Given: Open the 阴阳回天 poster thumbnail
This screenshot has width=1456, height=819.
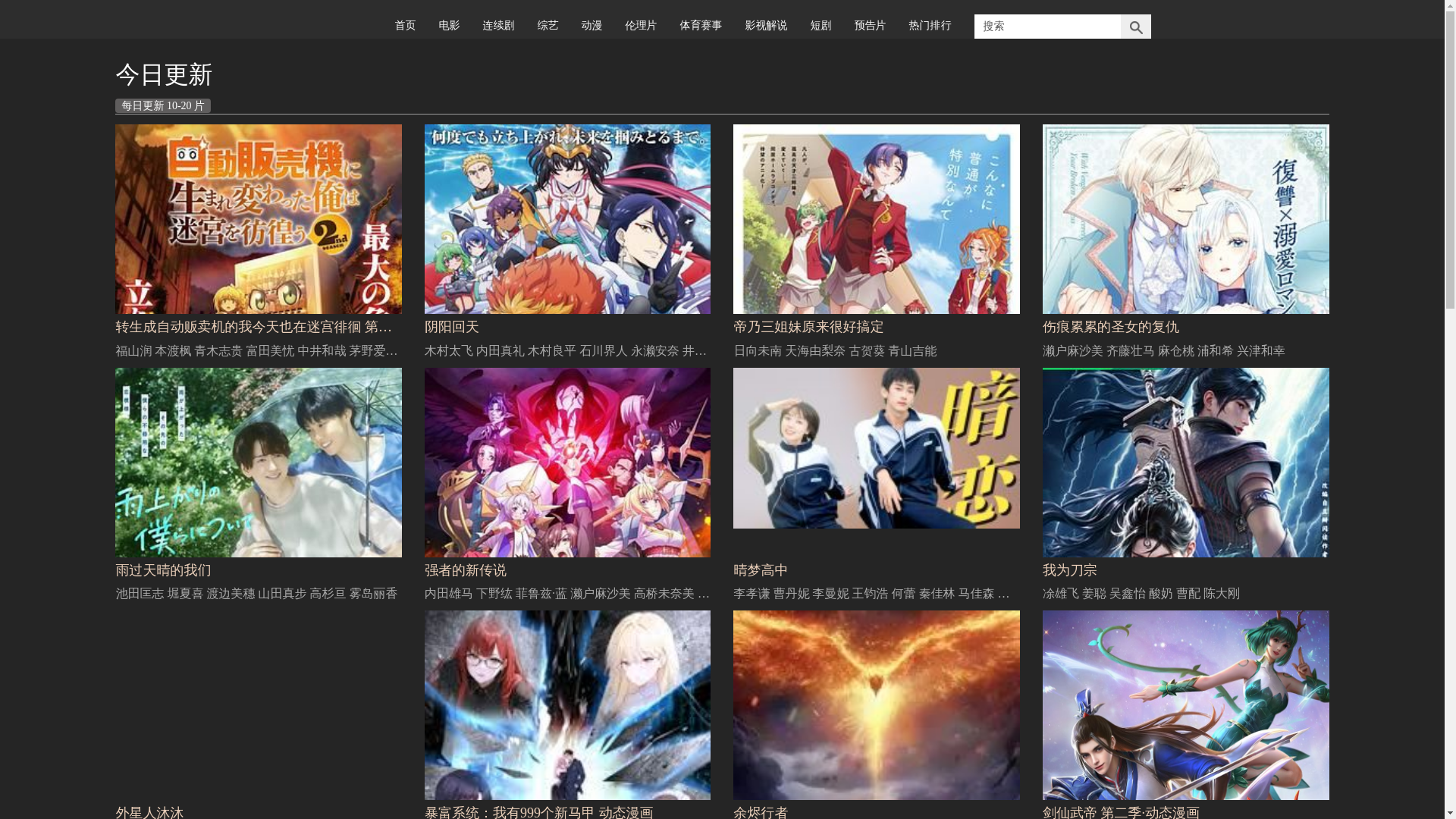Looking at the screenshot, I should (567, 219).
